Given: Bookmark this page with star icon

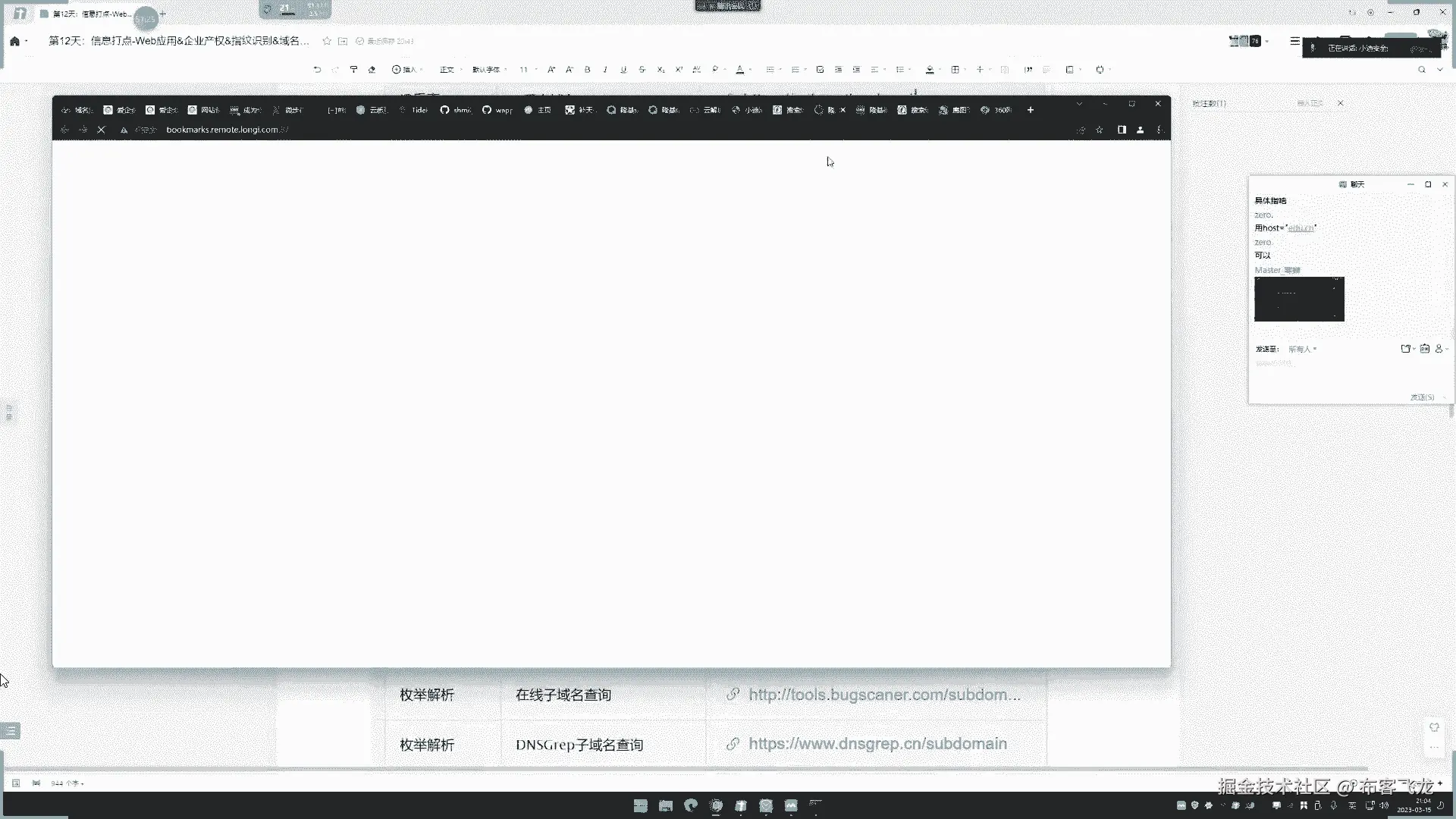Looking at the screenshot, I should click(1099, 130).
